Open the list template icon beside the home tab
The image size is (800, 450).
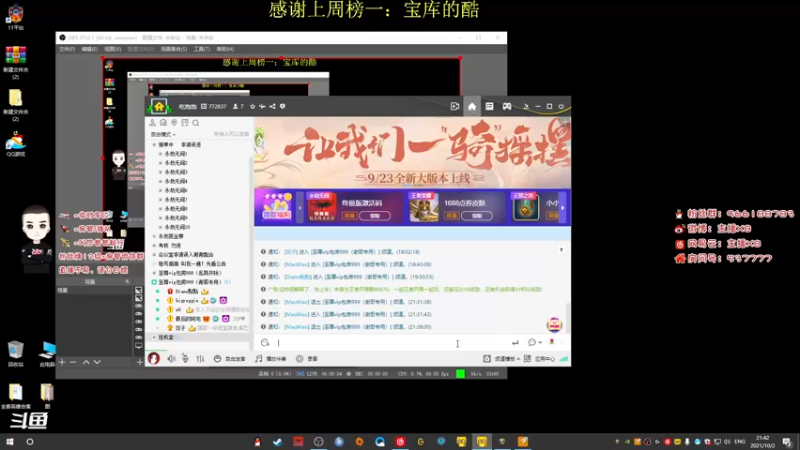click(489, 106)
